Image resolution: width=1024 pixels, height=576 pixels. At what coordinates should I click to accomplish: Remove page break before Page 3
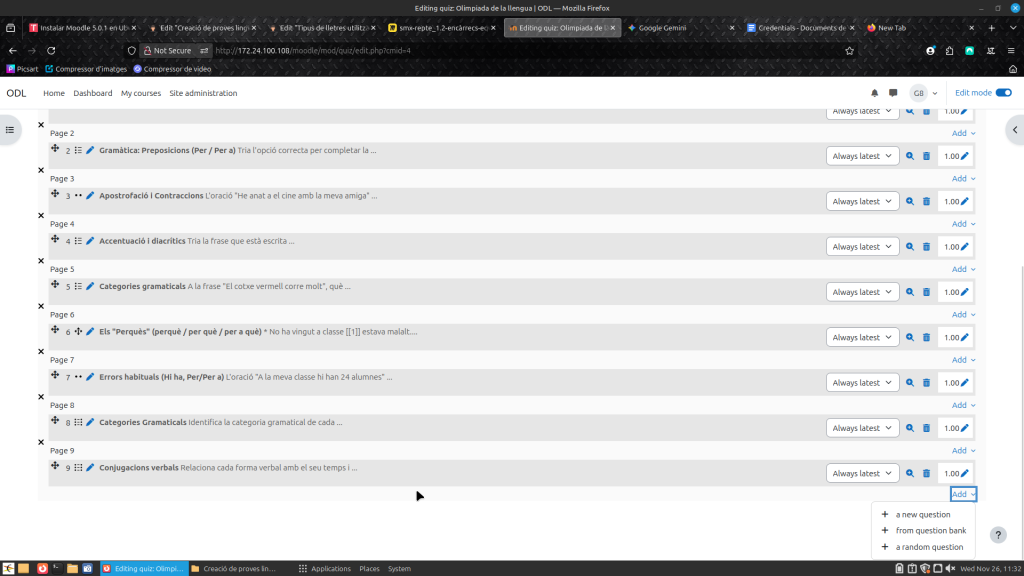pyautogui.click(x=41, y=170)
